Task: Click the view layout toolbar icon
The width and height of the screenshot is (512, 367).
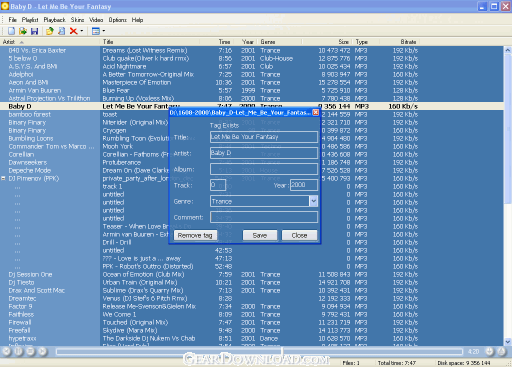Action: [96, 31]
